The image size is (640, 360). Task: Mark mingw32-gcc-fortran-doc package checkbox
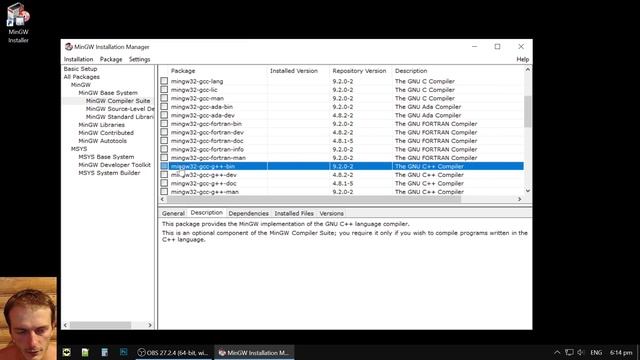coord(164,140)
